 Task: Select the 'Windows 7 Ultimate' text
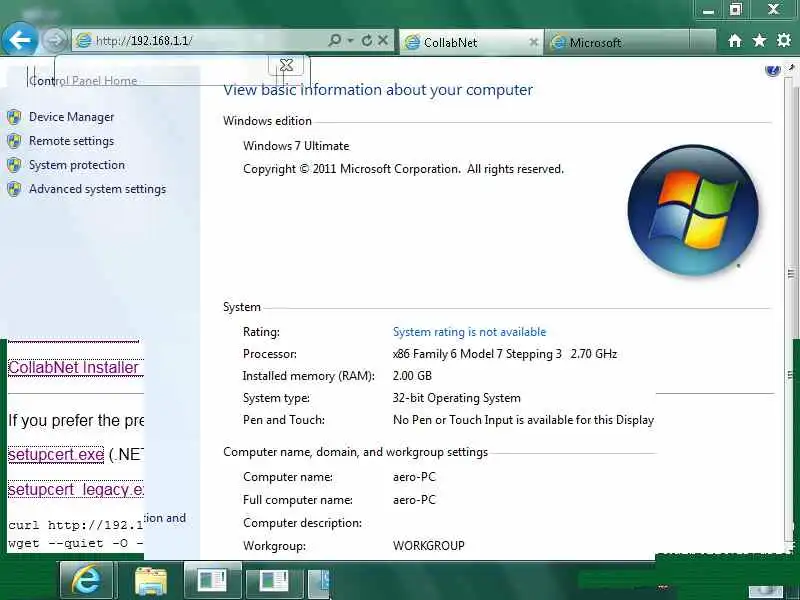296,146
